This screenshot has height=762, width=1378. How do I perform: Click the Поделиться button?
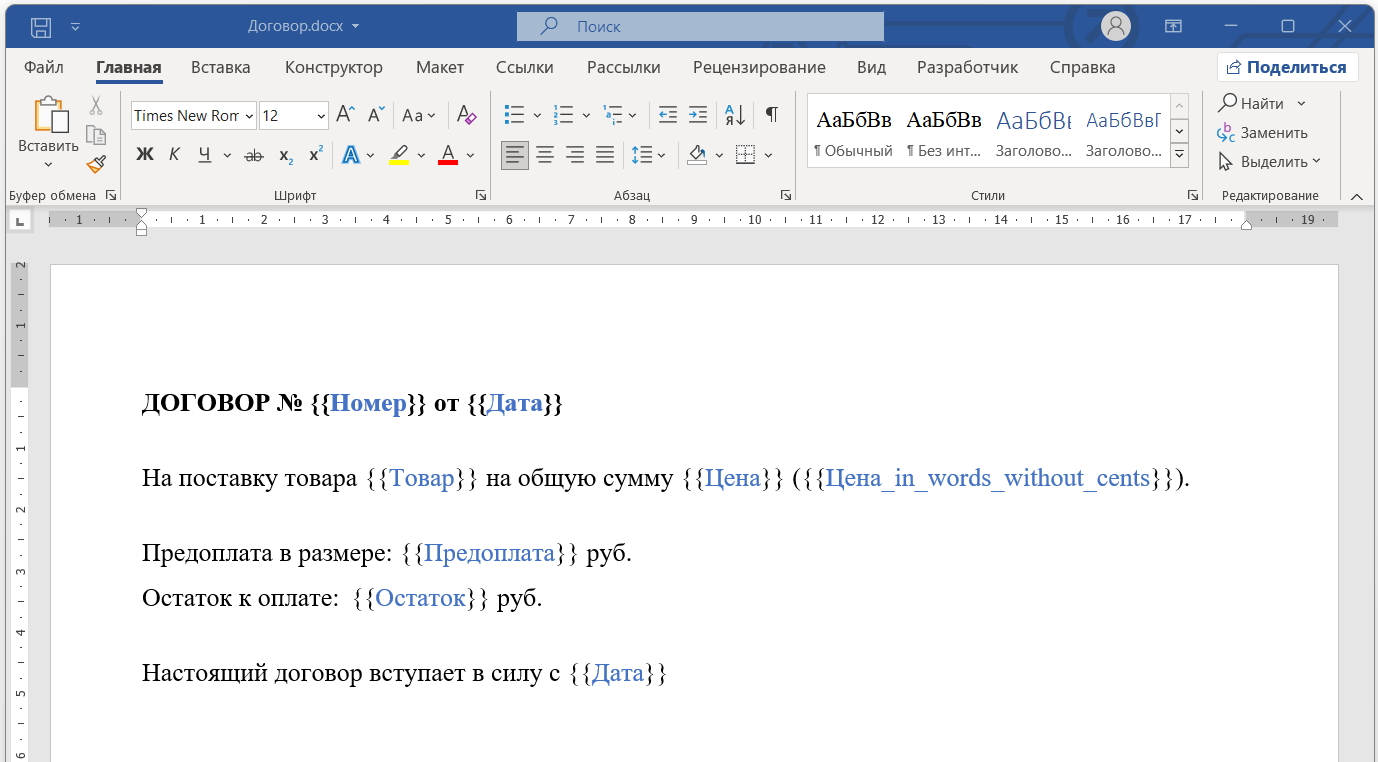pos(1287,68)
